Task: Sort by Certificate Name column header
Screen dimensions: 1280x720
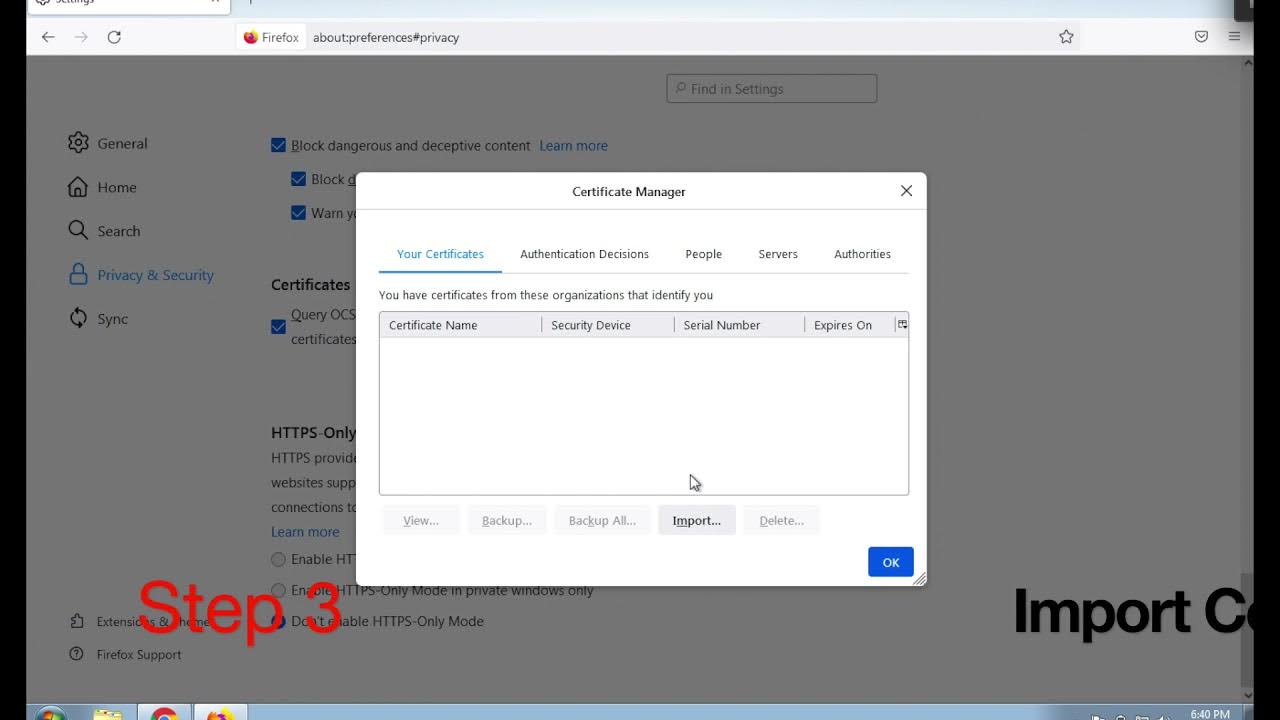Action: (x=460, y=325)
